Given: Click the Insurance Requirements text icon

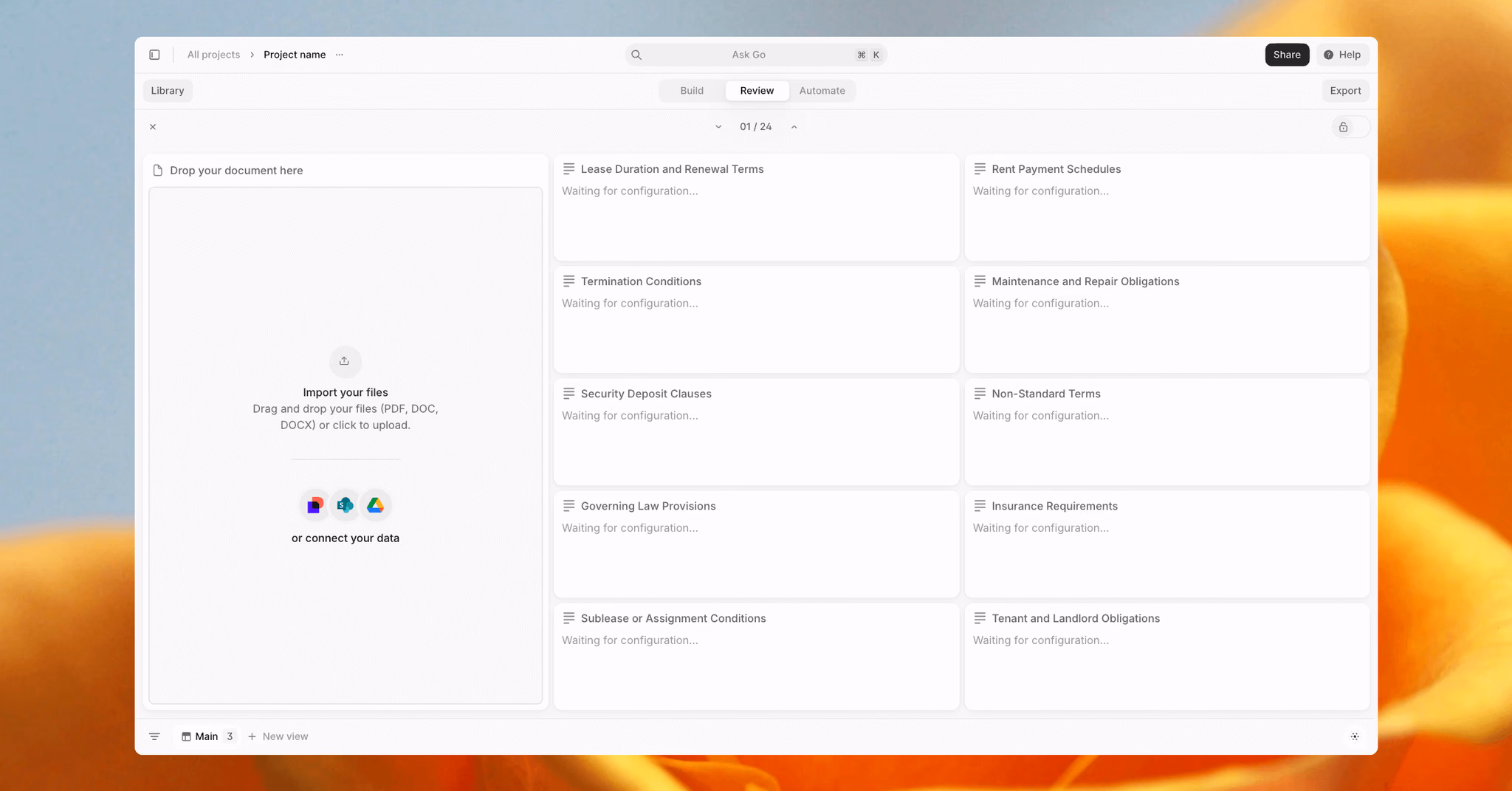Looking at the screenshot, I should (980, 506).
